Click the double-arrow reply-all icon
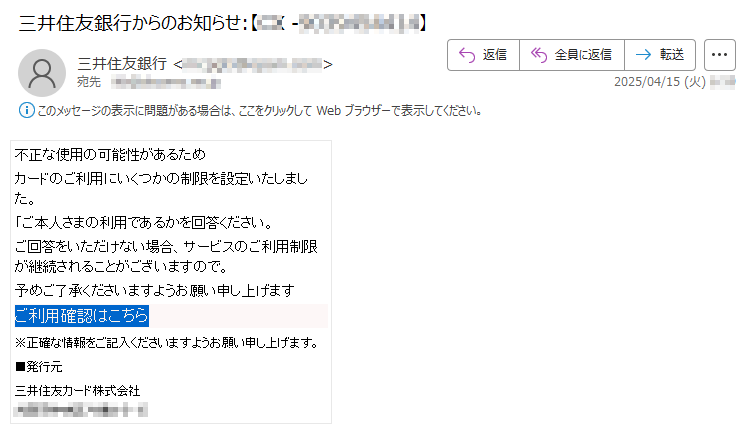The width and height of the screenshot is (739, 429). [x=539, y=55]
